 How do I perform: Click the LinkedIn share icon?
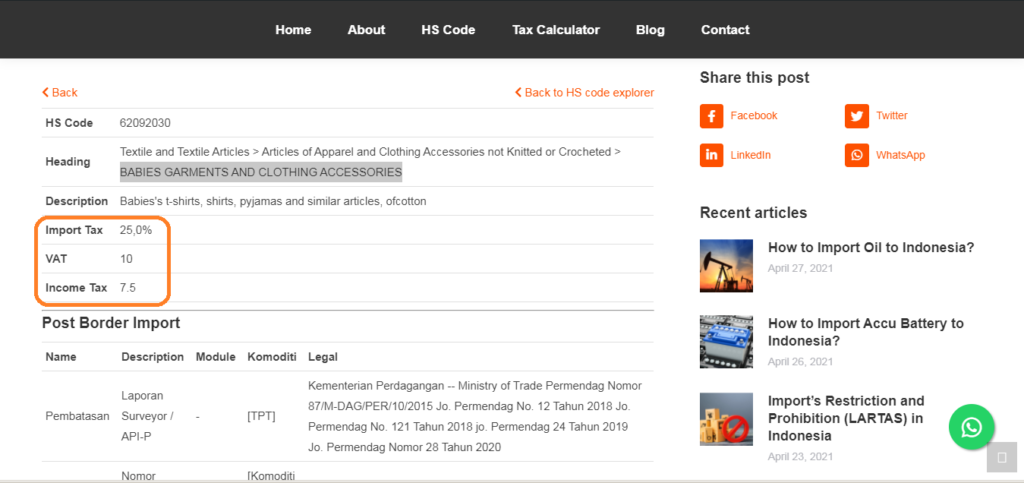click(711, 155)
